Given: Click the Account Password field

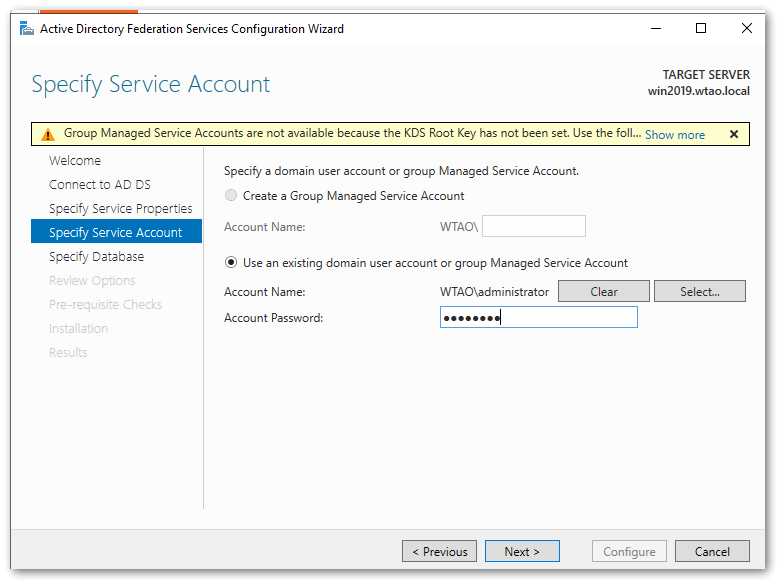Looking at the screenshot, I should tap(538, 318).
